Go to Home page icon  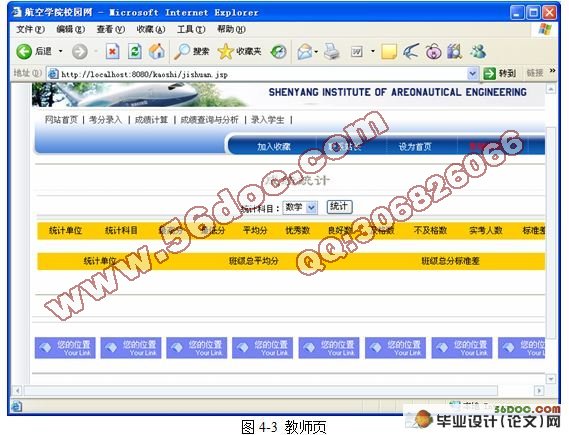(157, 52)
